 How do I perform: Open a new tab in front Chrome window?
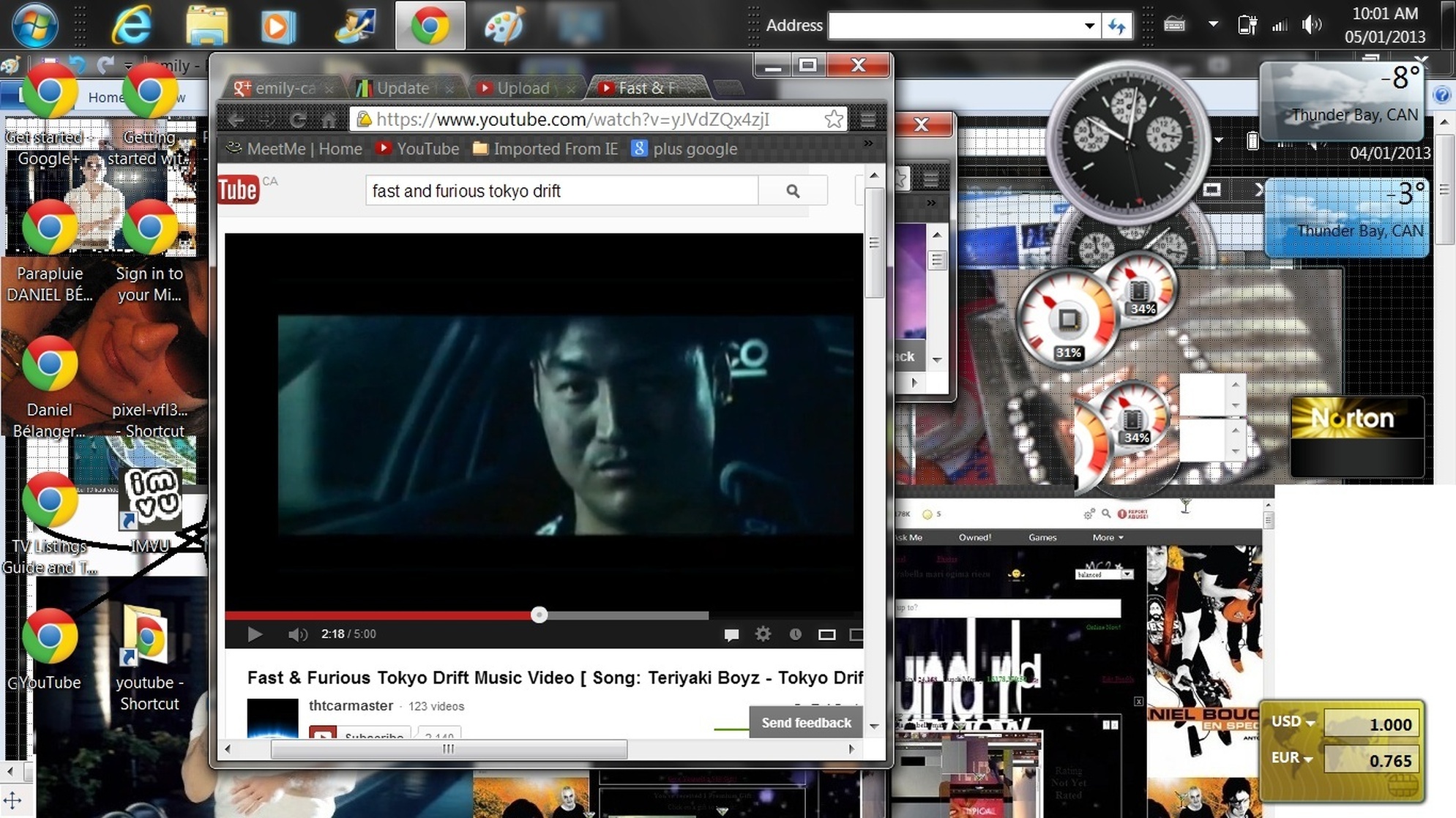tap(729, 89)
